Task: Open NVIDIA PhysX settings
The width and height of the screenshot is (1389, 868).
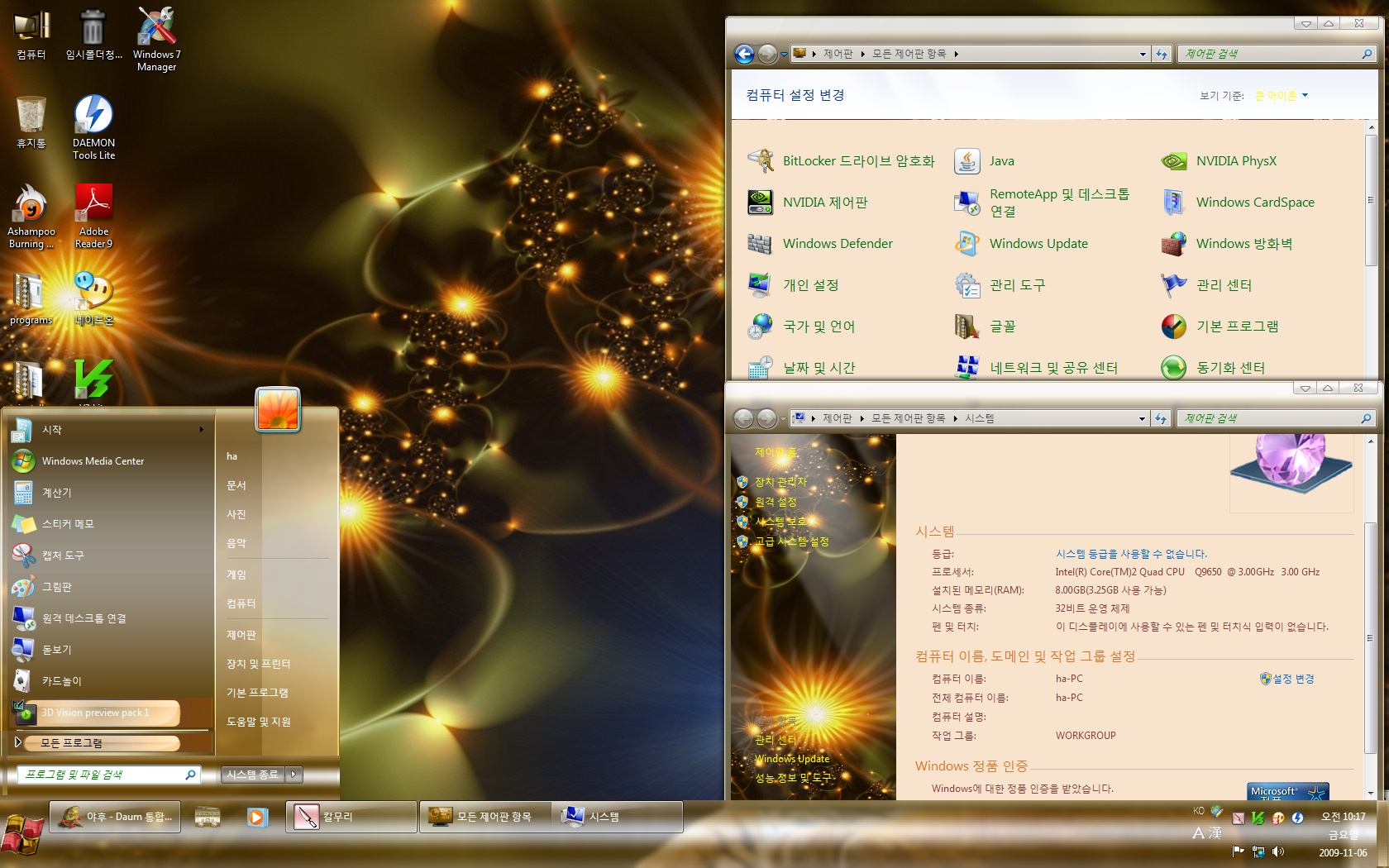Action: [1219, 161]
